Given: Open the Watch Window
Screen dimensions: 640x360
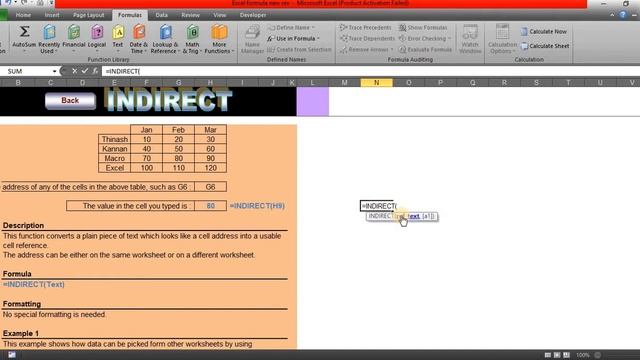Looking at the screenshot, I should [x=470, y=39].
